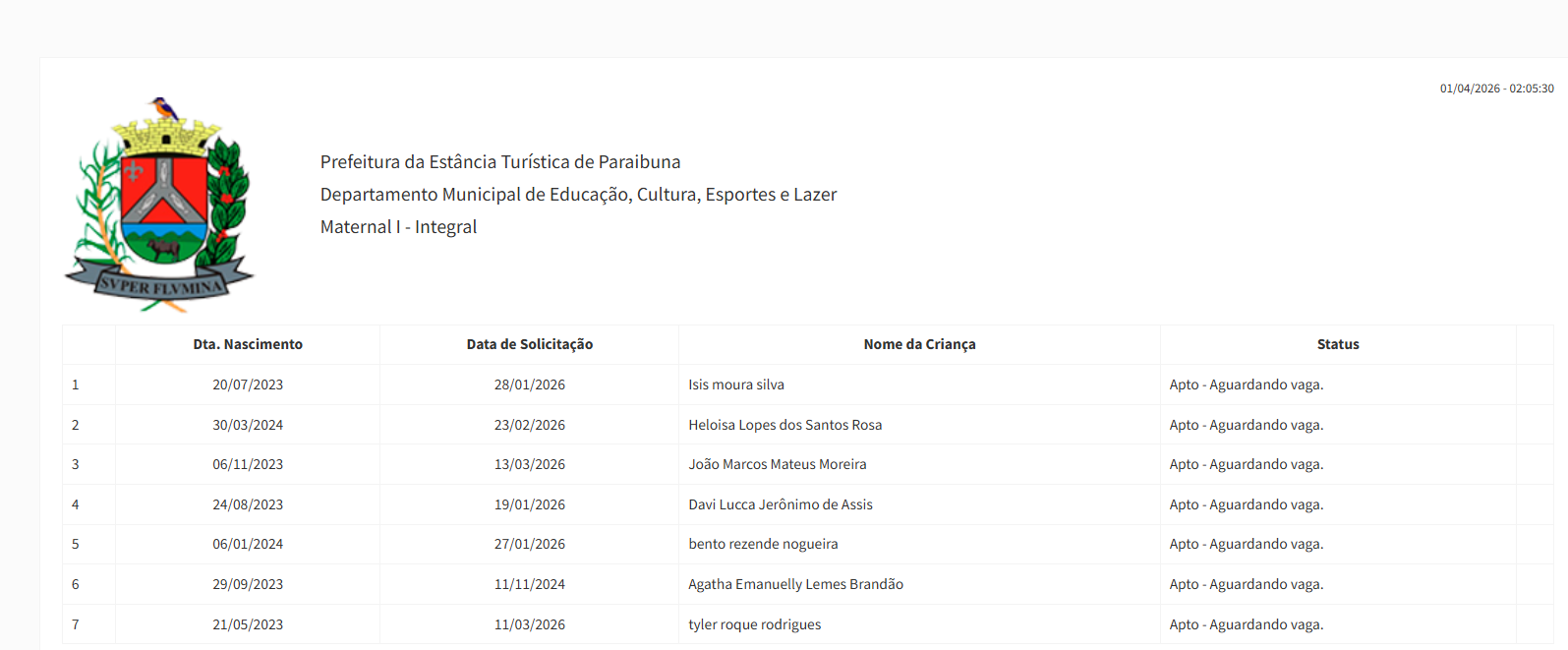Click row number 7 in the index column

76,624
